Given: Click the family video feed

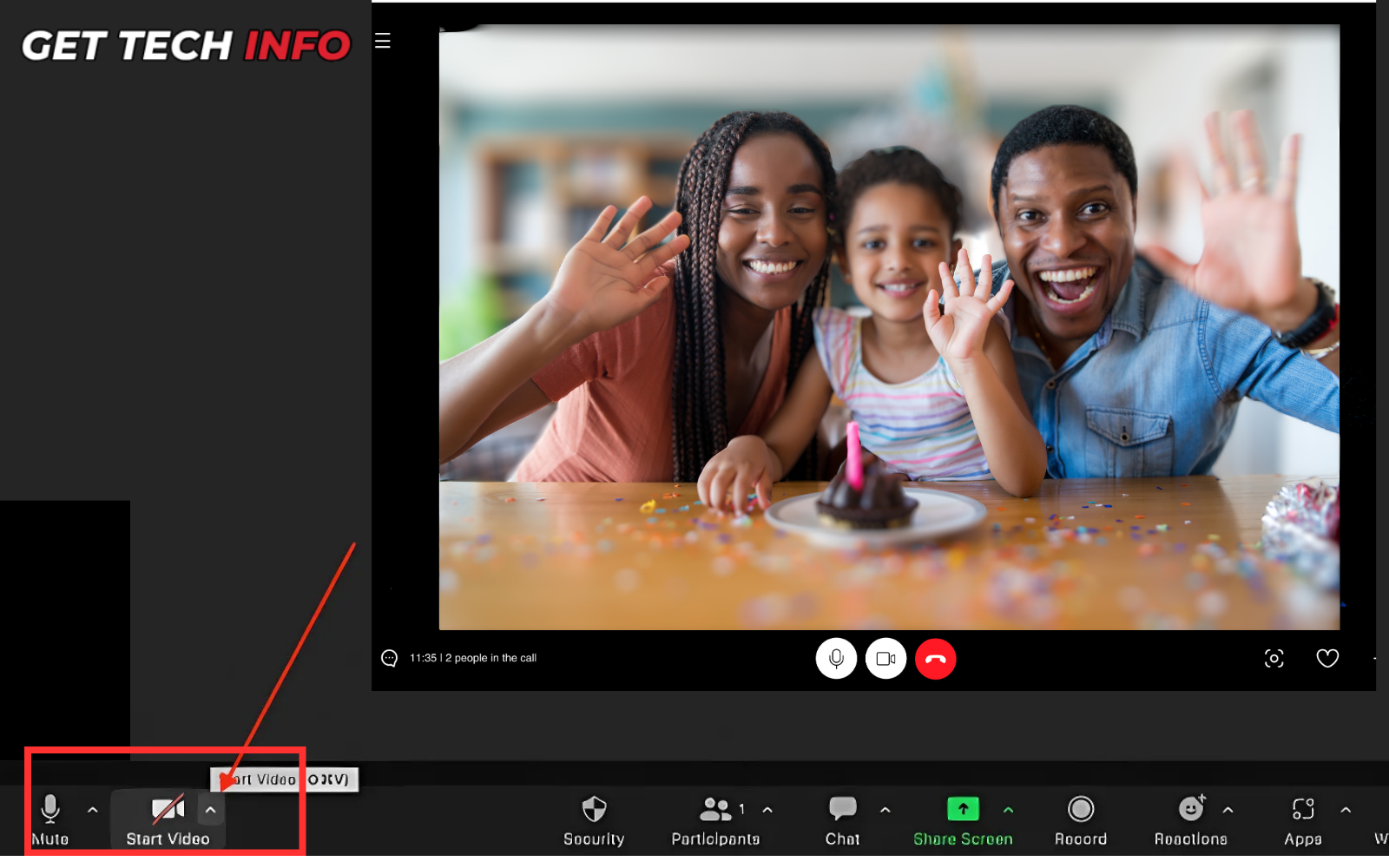Looking at the screenshot, I should coord(889,327).
